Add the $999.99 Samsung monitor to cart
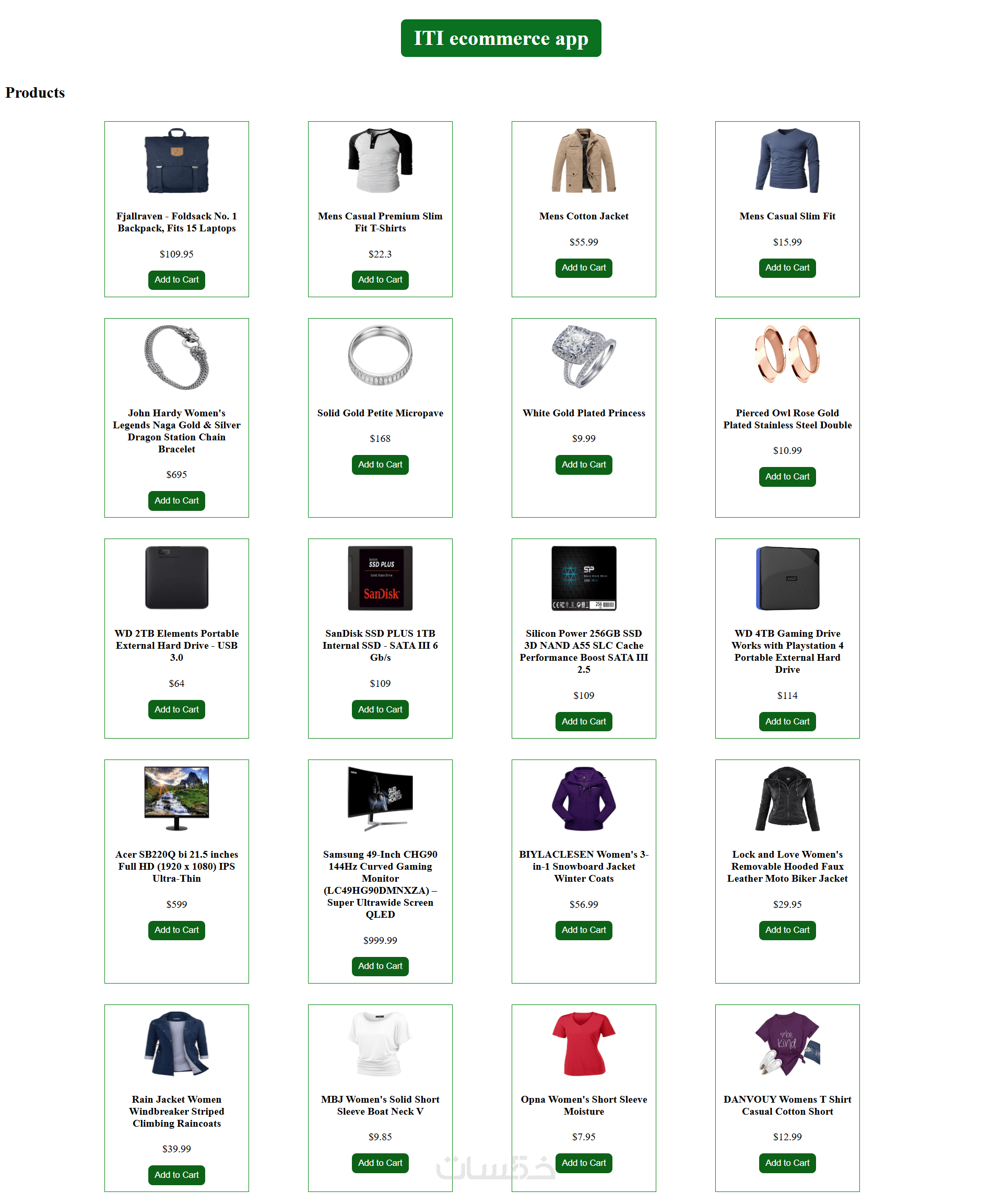992x1204 pixels. pyautogui.click(x=380, y=966)
